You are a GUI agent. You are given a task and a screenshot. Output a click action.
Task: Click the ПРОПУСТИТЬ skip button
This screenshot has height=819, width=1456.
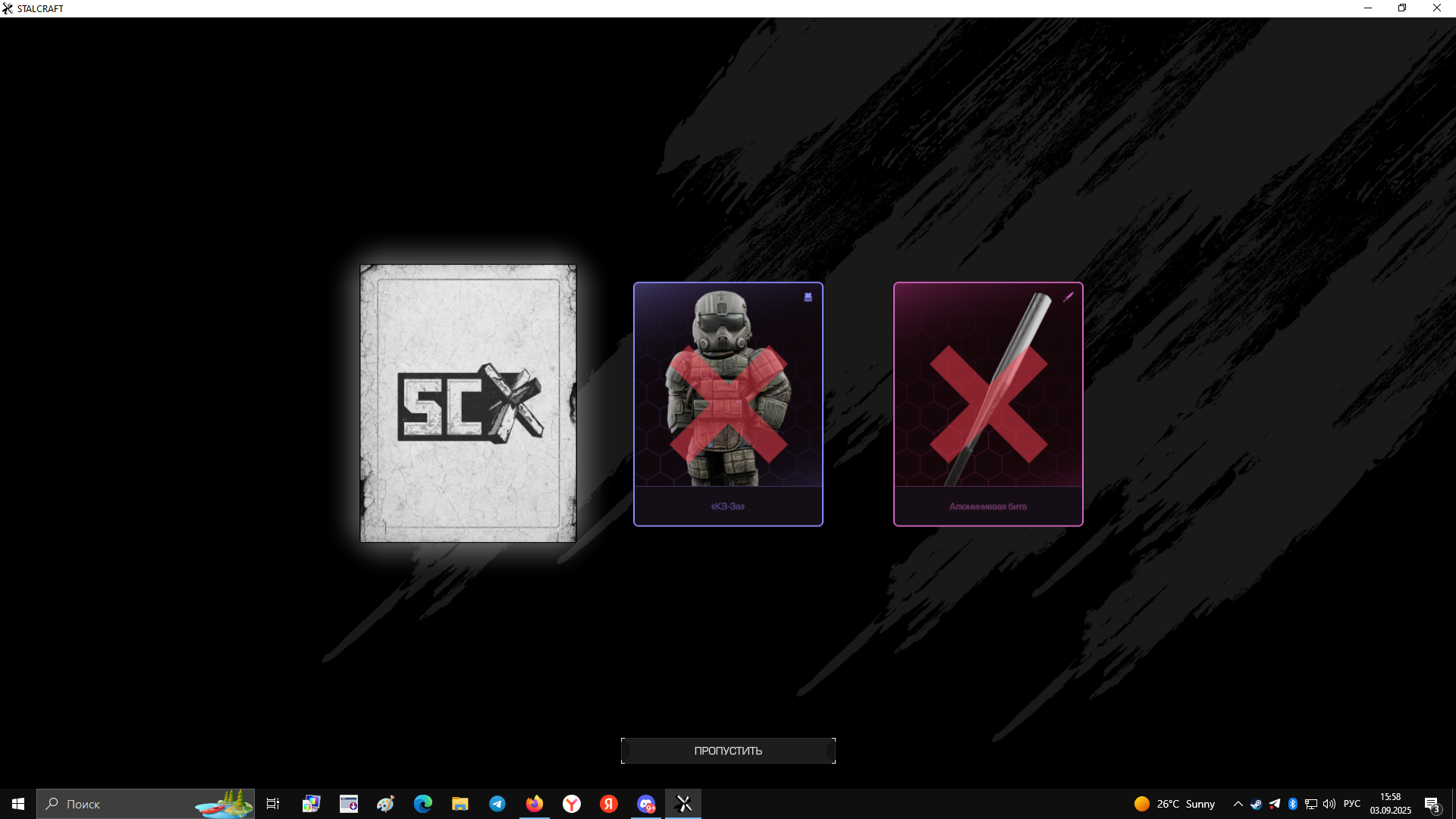(728, 751)
